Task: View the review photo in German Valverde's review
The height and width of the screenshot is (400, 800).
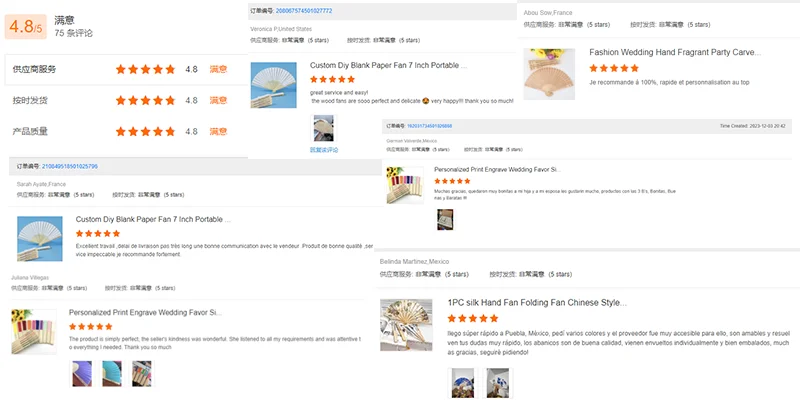Action: (445, 219)
